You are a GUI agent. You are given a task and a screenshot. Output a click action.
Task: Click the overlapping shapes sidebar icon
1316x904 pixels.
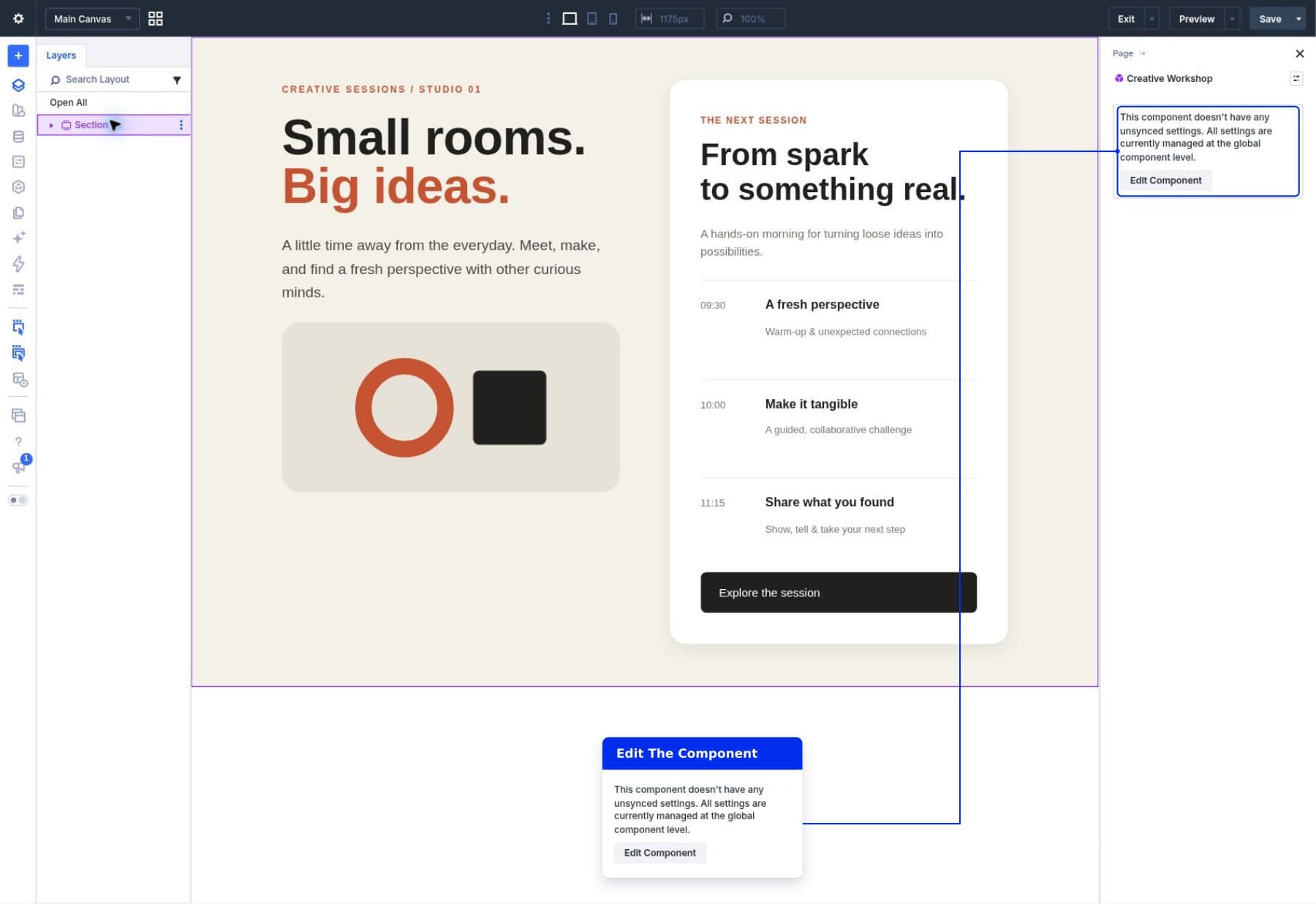(x=18, y=110)
